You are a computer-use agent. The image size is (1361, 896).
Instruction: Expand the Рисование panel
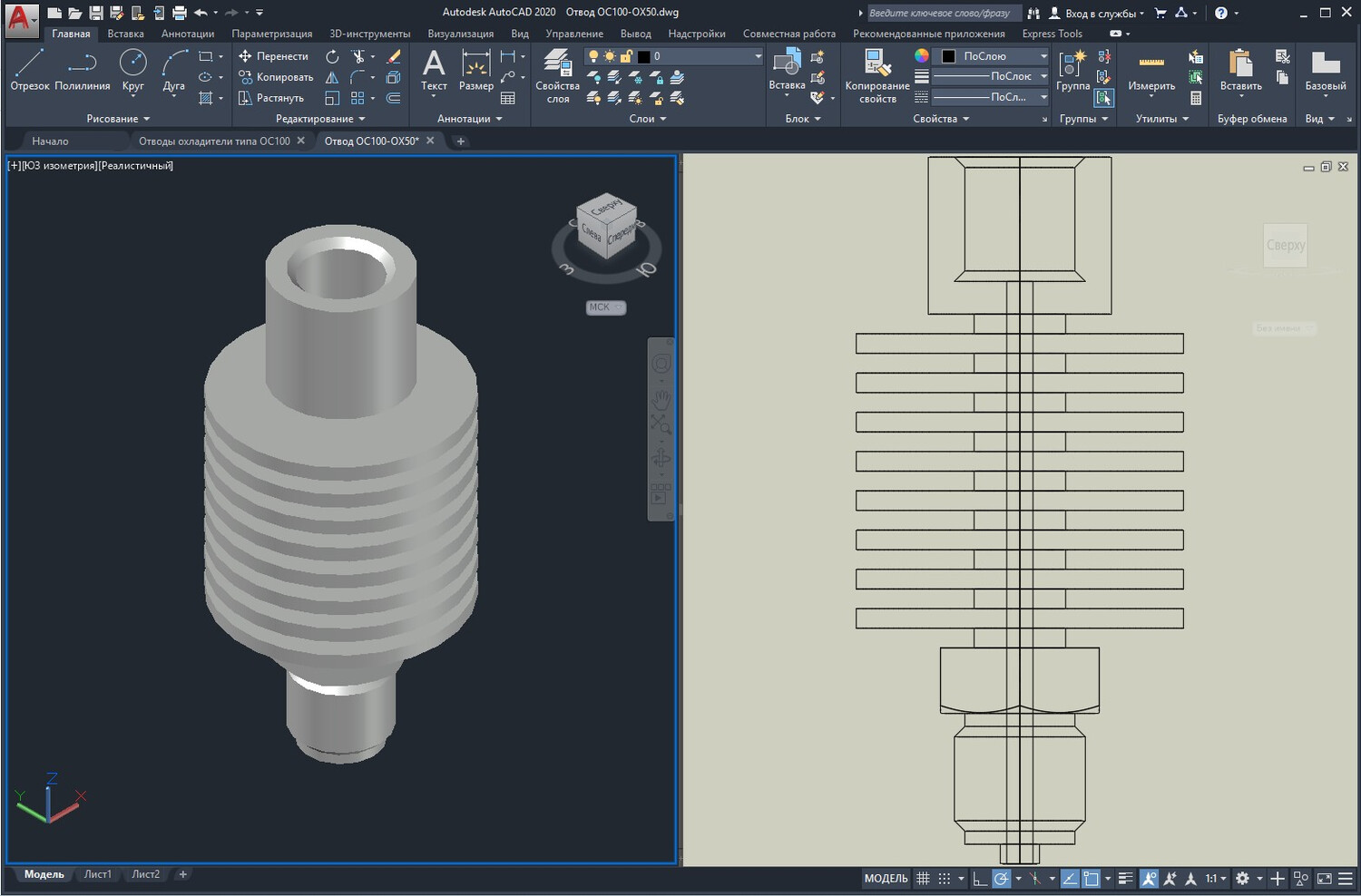[118, 119]
